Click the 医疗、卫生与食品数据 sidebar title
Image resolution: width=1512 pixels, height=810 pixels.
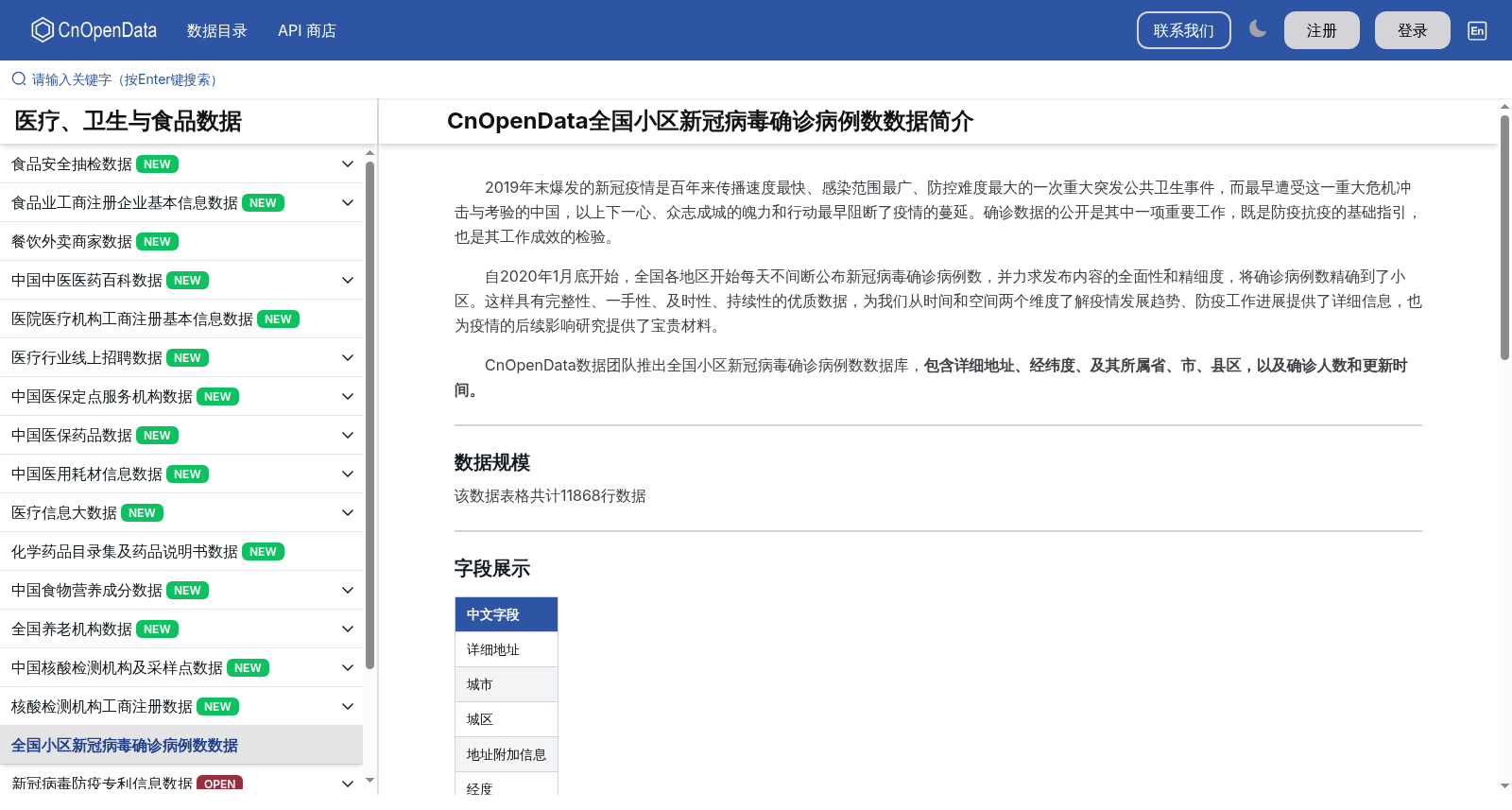pyautogui.click(x=129, y=121)
